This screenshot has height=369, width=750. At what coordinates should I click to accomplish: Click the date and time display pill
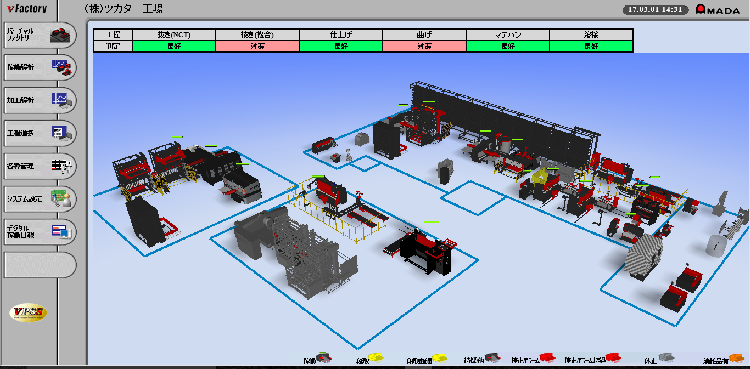coord(655,10)
